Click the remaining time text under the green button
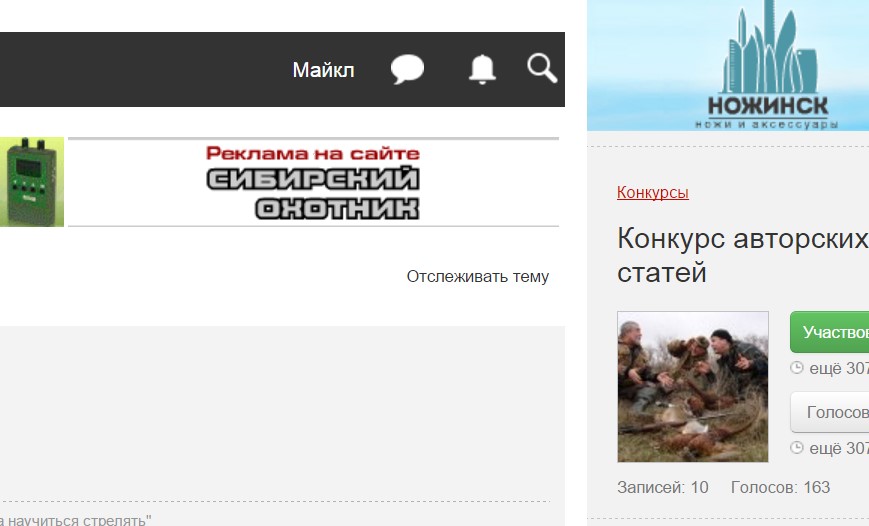 (x=838, y=367)
